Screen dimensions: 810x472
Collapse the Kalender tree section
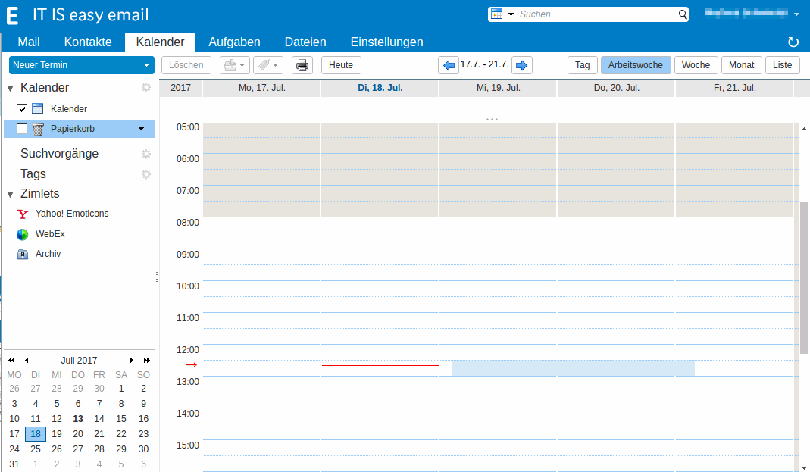(x=10, y=89)
